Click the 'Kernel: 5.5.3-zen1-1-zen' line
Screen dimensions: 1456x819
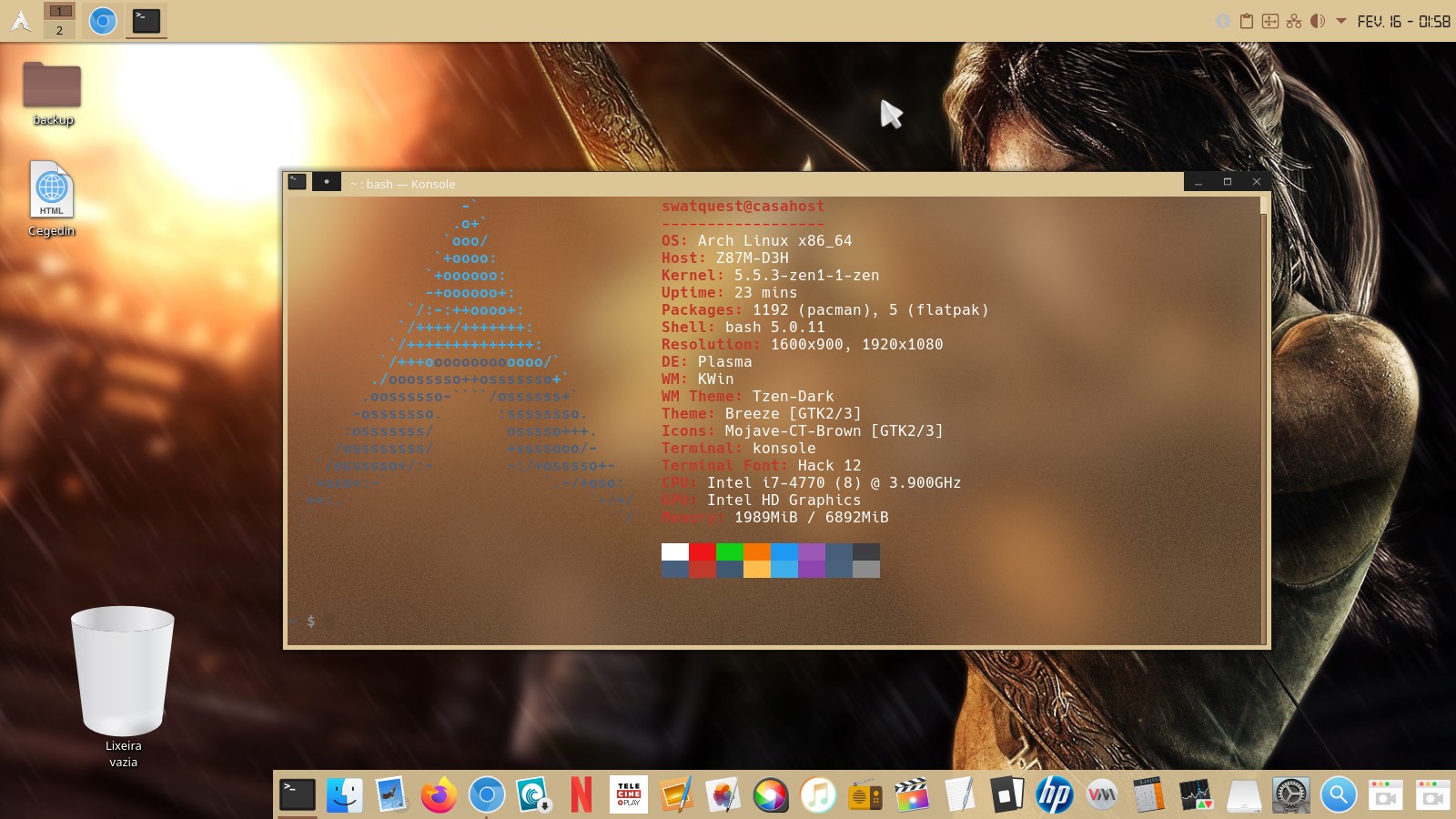pos(771,276)
